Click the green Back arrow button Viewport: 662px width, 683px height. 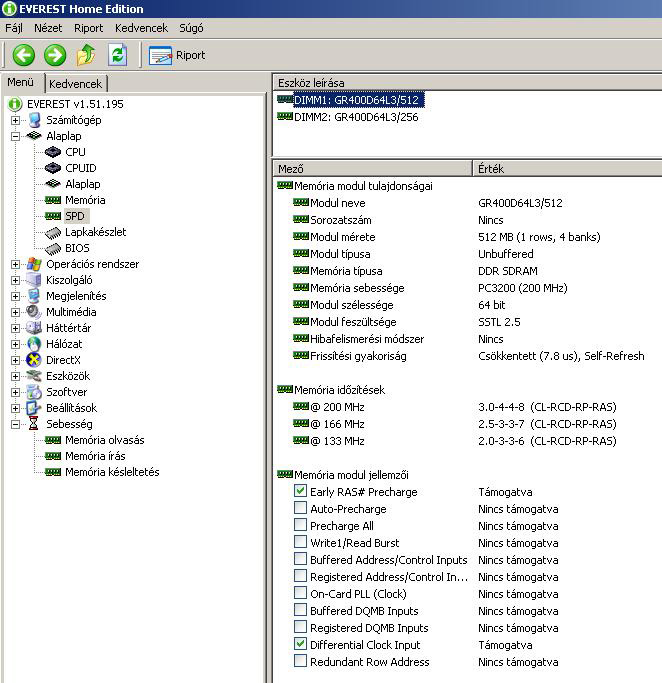[24, 55]
